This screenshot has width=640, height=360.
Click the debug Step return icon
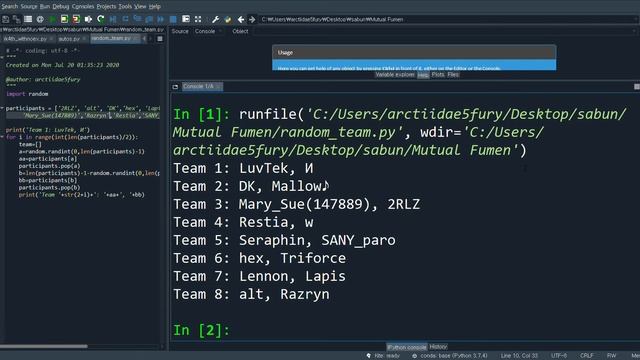149,19
